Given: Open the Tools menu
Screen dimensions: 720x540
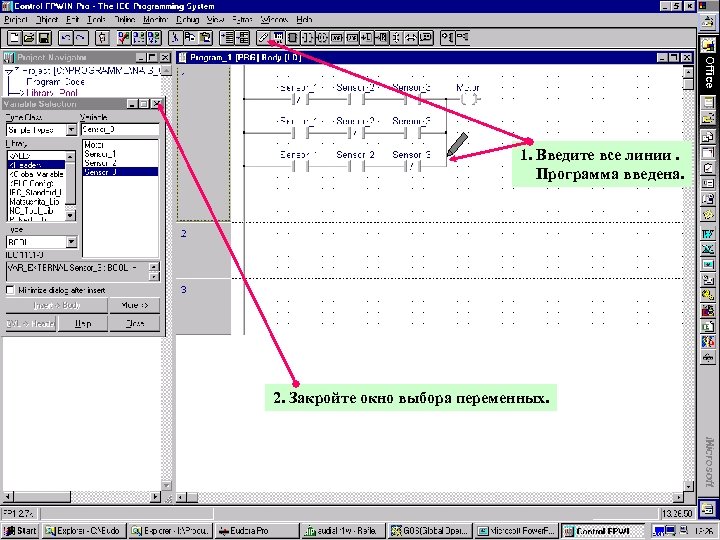Looking at the screenshot, I should point(96,20).
